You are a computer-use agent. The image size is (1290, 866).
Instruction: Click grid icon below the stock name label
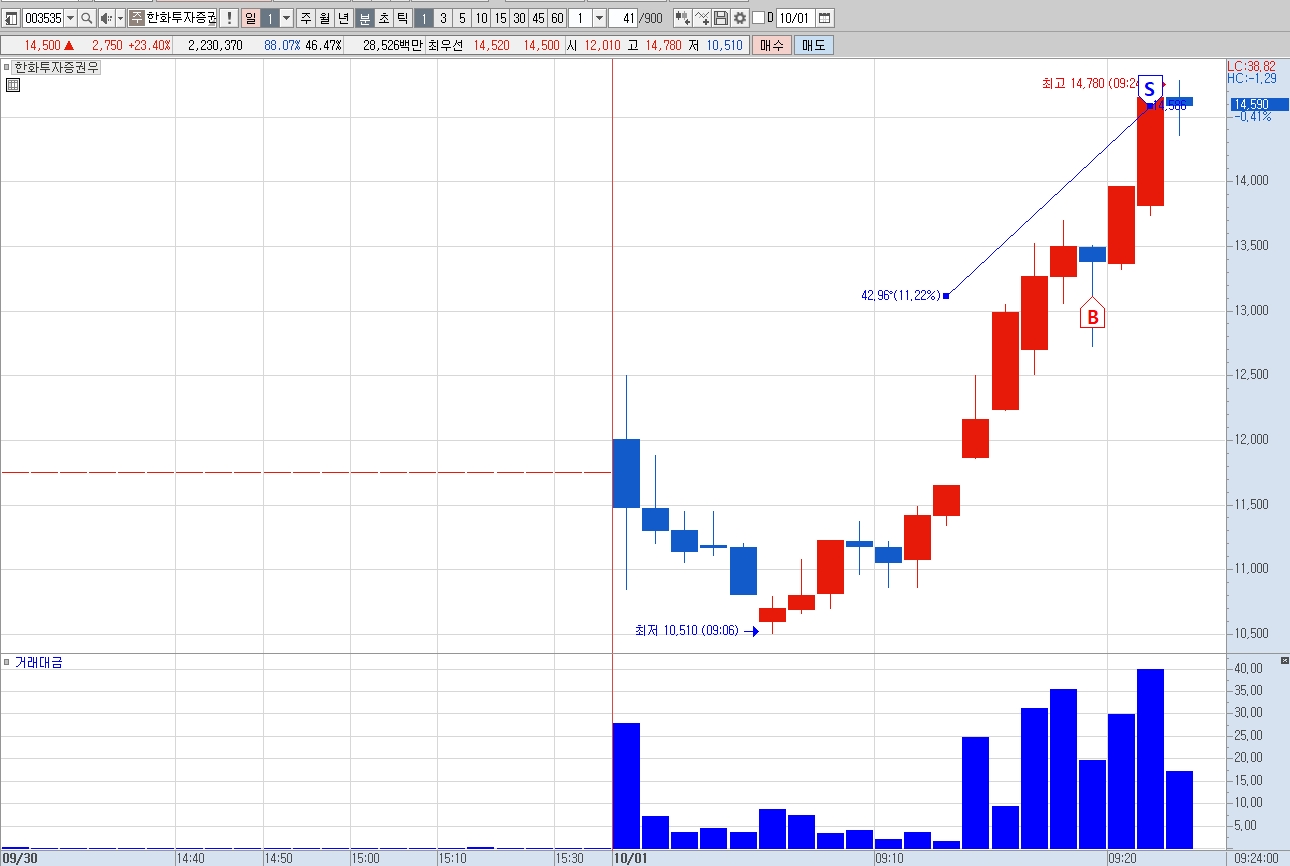pyautogui.click(x=13, y=85)
